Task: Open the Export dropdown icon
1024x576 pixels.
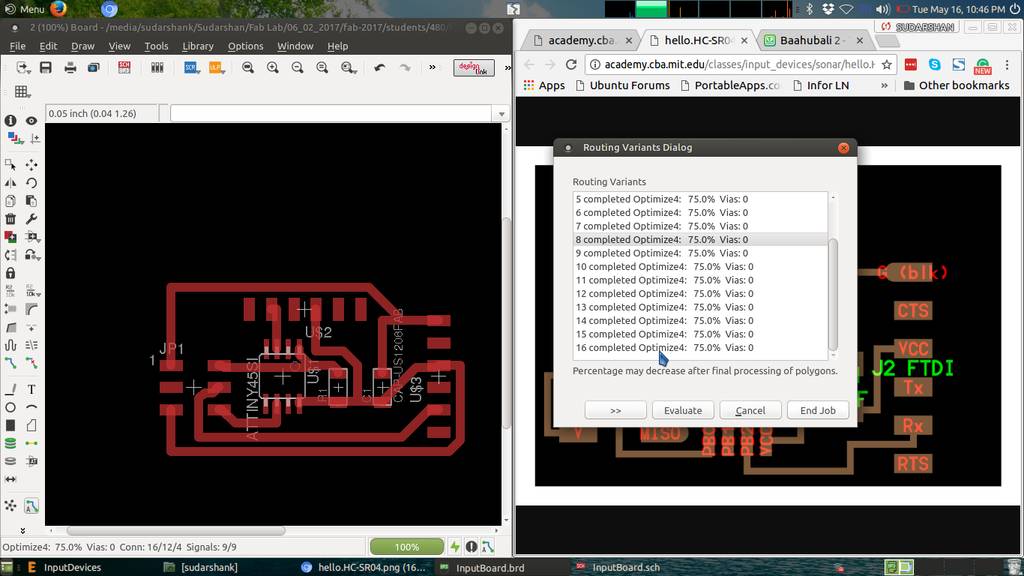Action: 24,67
